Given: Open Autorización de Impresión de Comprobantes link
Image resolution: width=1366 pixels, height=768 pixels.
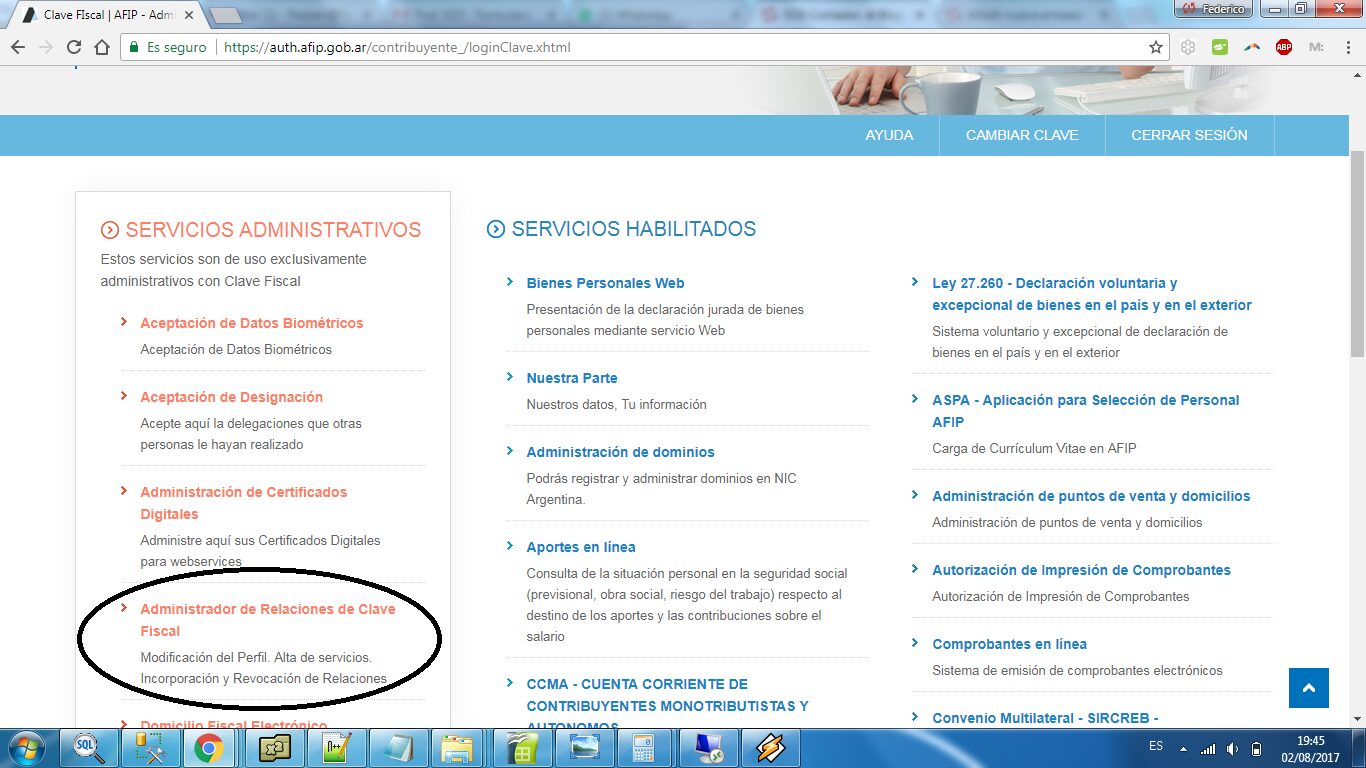Looking at the screenshot, I should click(1082, 570).
